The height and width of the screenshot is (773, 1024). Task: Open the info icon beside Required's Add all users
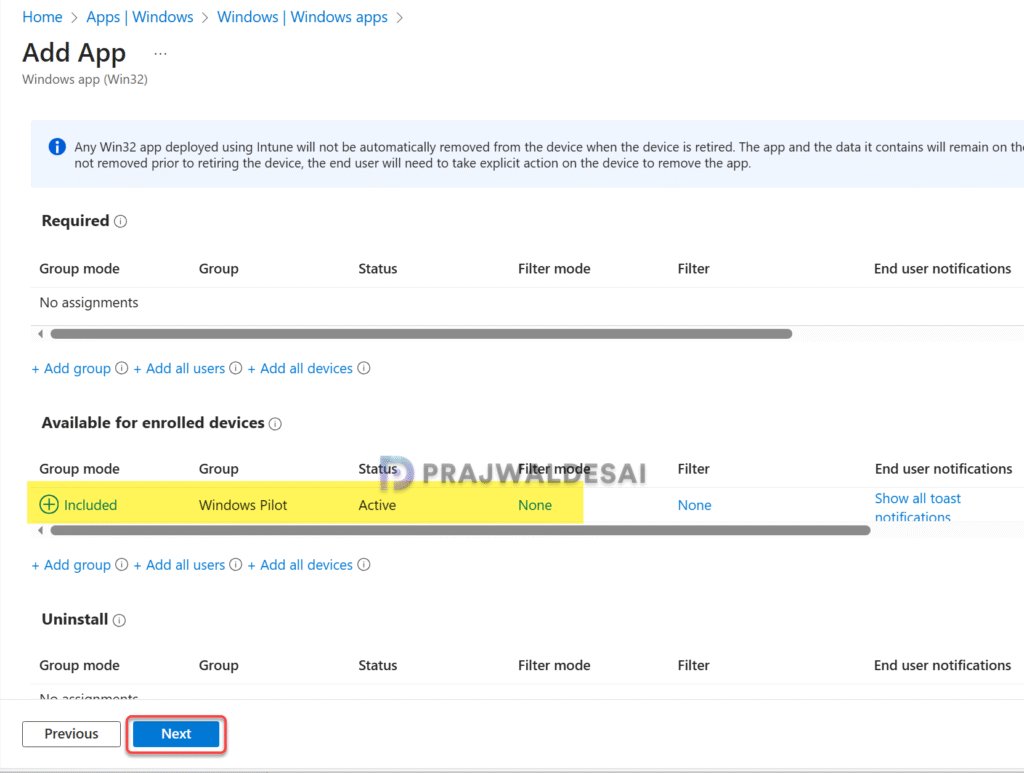point(236,368)
